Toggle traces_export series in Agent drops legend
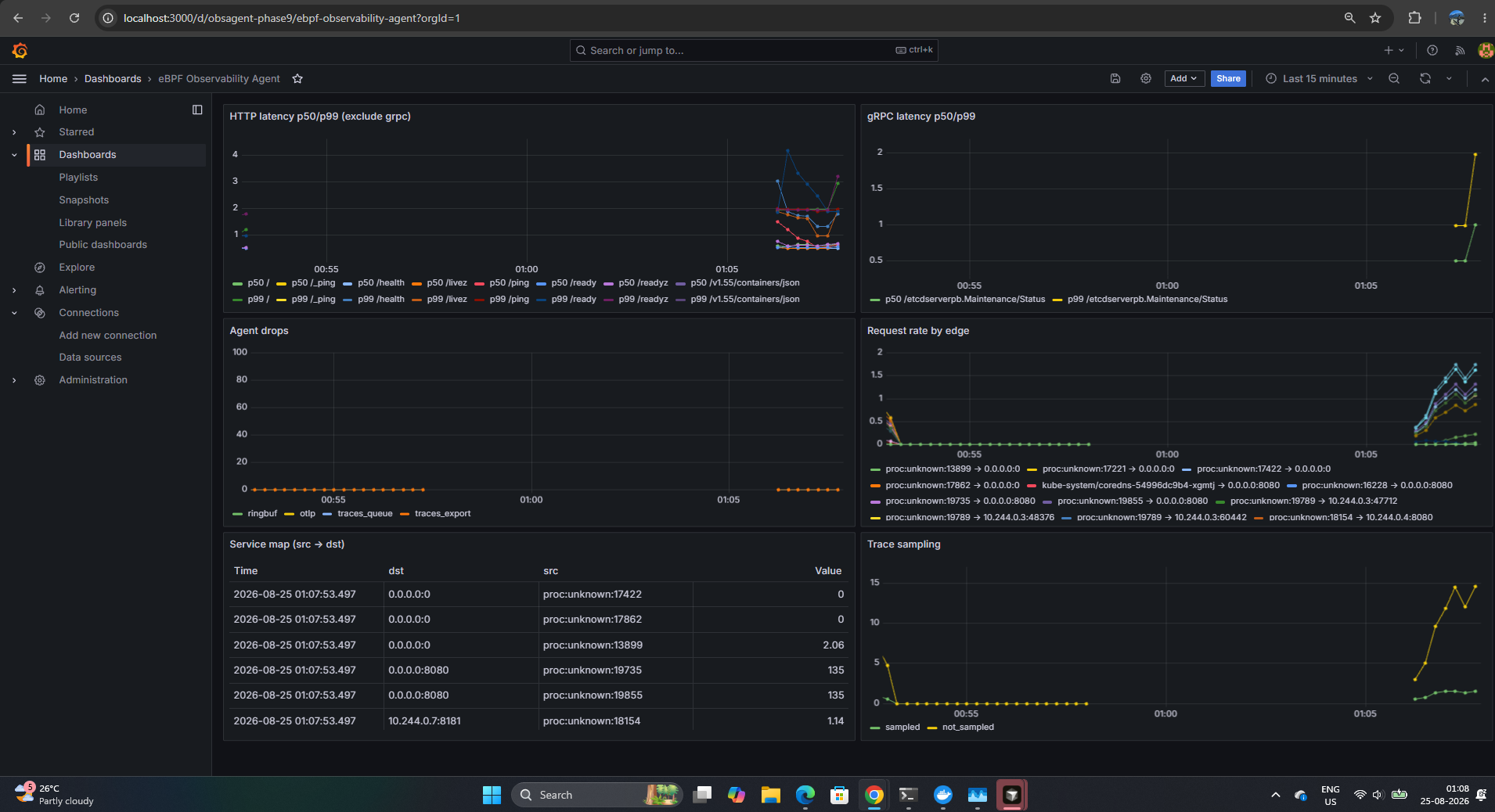Image resolution: width=1495 pixels, height=812 pixels. coord(443,514)
